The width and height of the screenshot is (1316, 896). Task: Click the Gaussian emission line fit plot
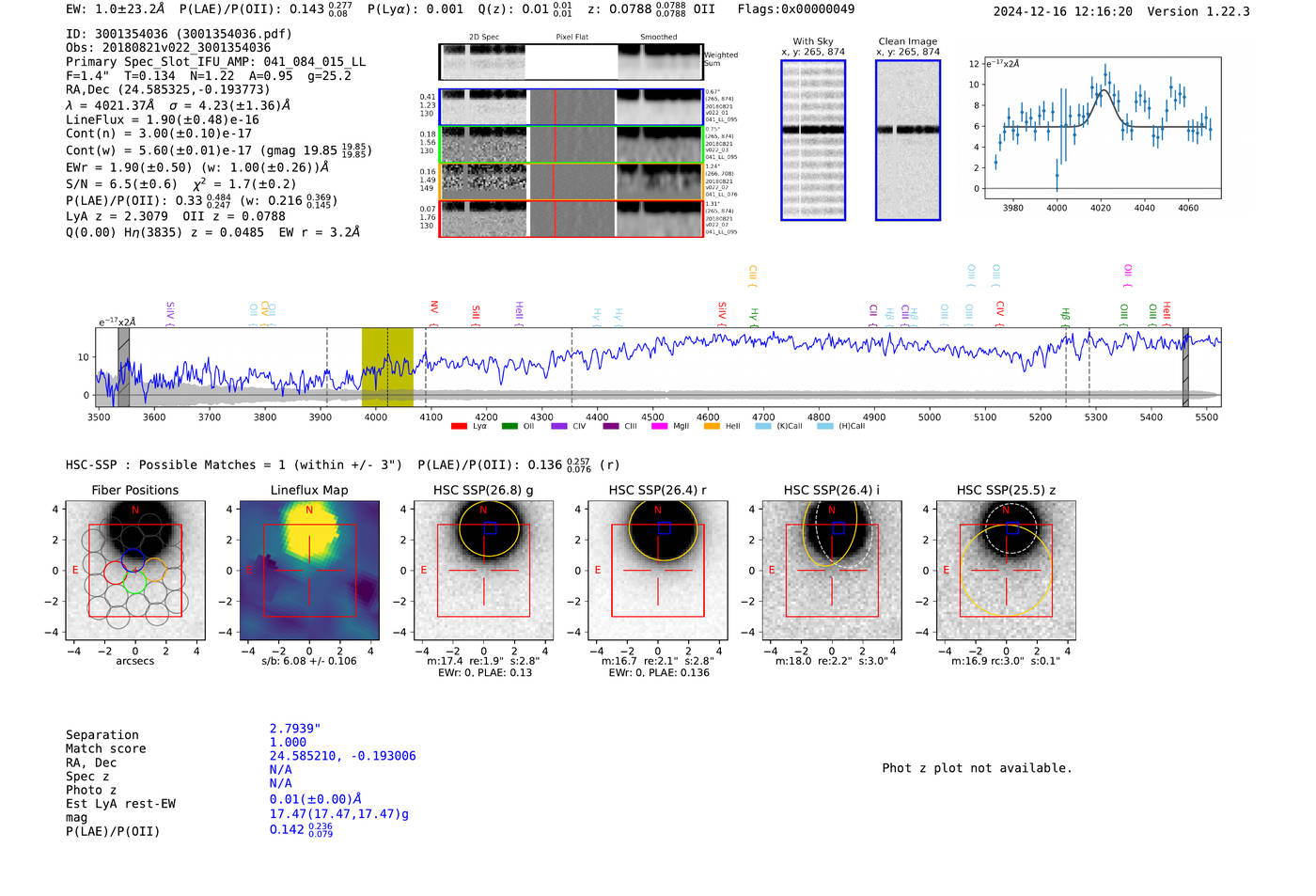(1102, 128)
